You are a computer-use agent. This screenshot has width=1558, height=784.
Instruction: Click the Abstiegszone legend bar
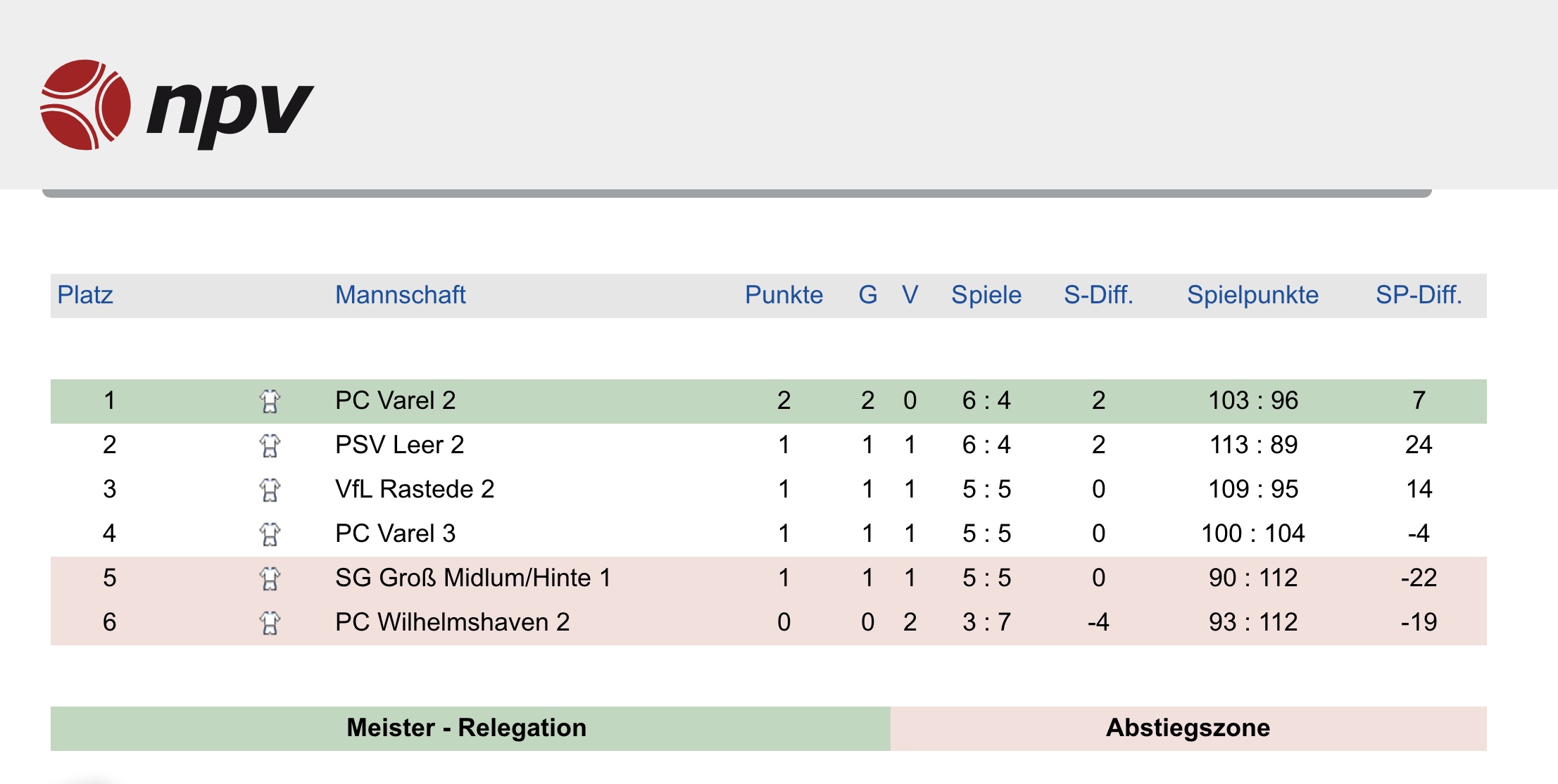tap(1188, 728)
